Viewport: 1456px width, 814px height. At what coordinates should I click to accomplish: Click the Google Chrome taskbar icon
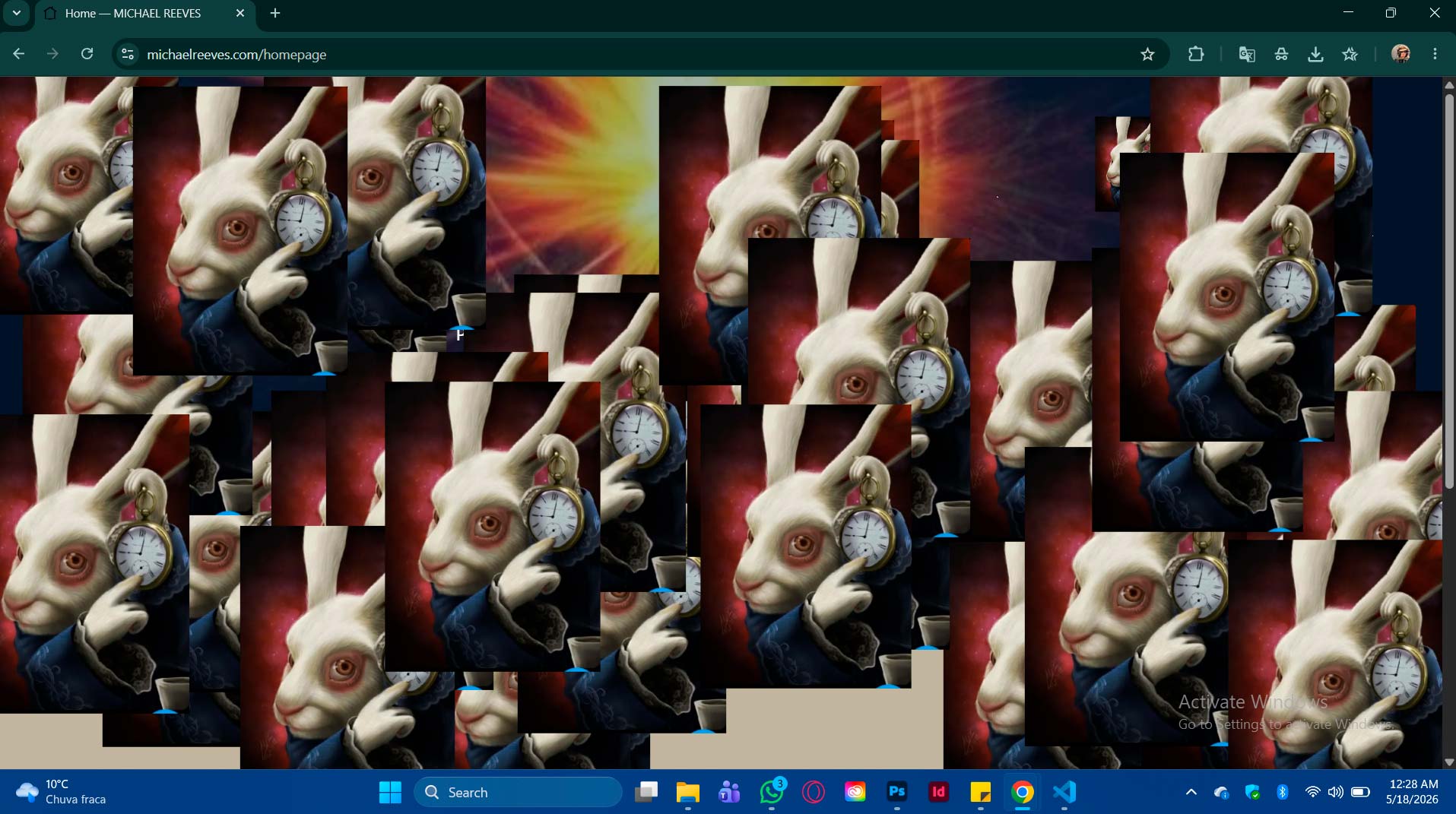[1023, 792]
